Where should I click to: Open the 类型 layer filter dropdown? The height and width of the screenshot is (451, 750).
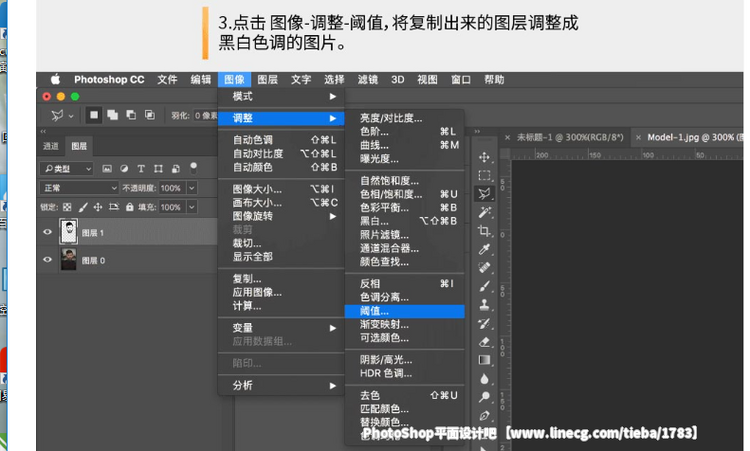pos(66,169)
